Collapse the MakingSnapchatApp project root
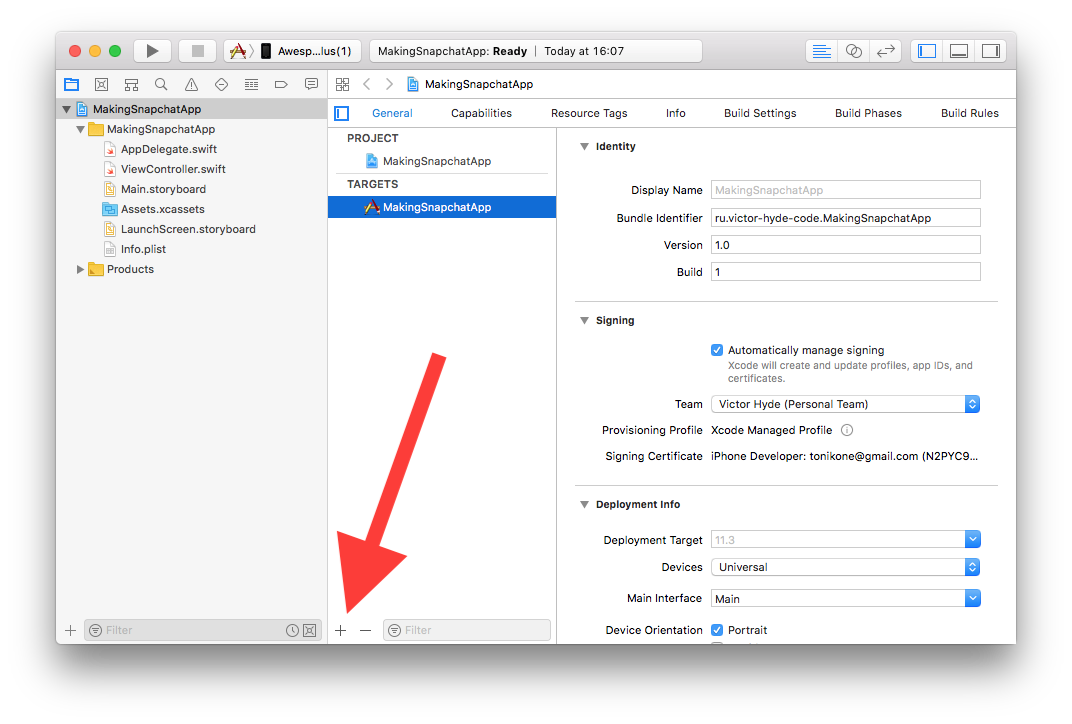 tap(66, 109)
